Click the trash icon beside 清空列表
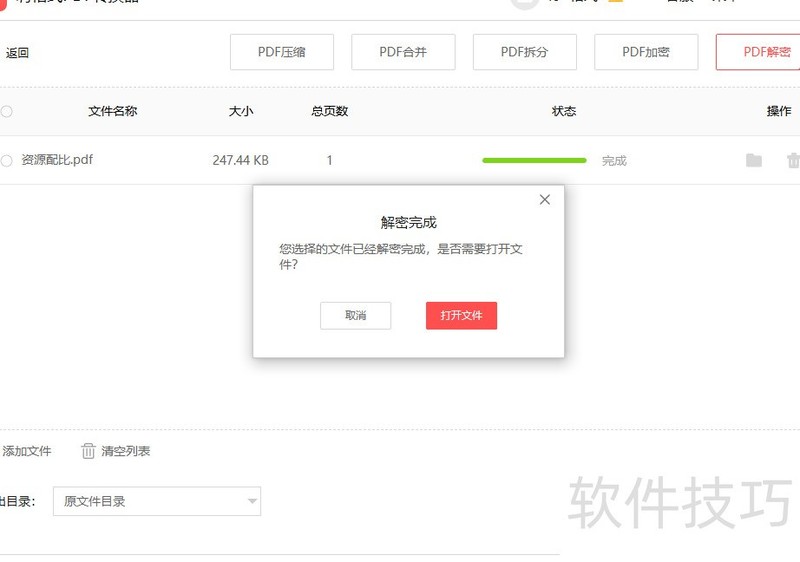 tap(88, 451)
